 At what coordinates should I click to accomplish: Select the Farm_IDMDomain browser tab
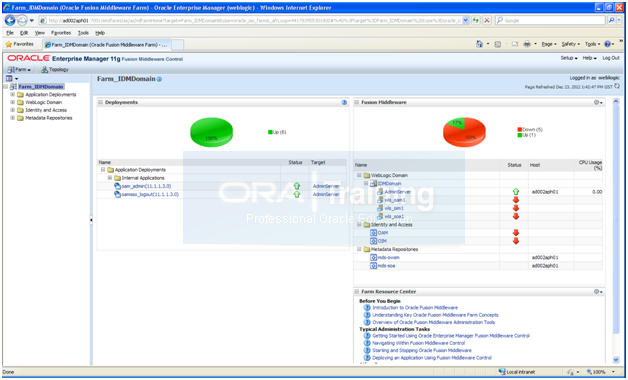pos(106,45)
